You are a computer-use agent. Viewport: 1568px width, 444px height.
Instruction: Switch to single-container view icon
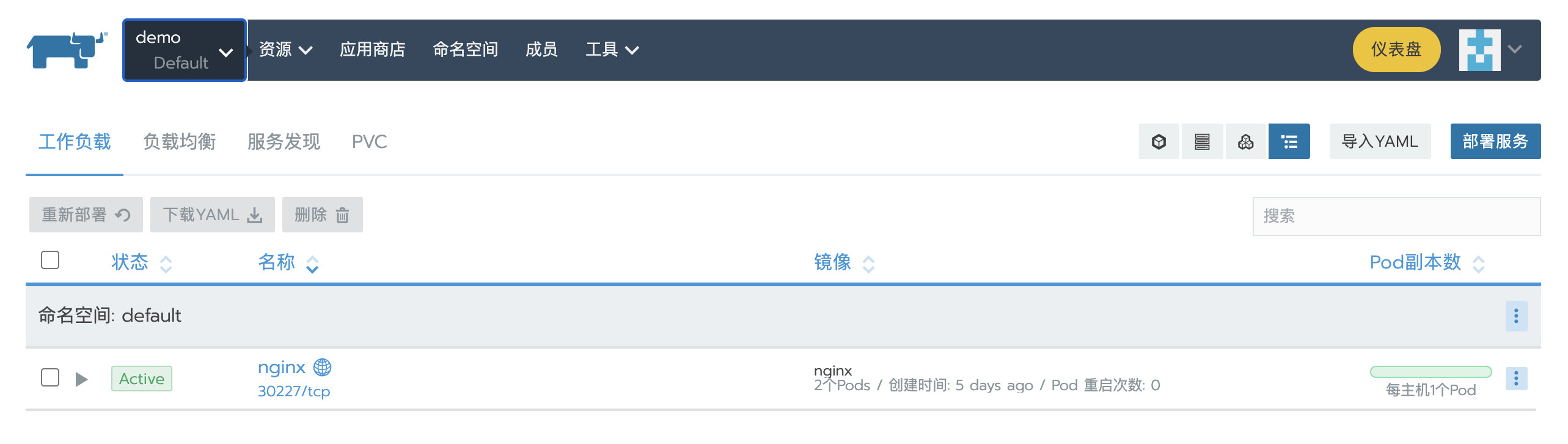pyautogui.click(x=1159, y=142)
